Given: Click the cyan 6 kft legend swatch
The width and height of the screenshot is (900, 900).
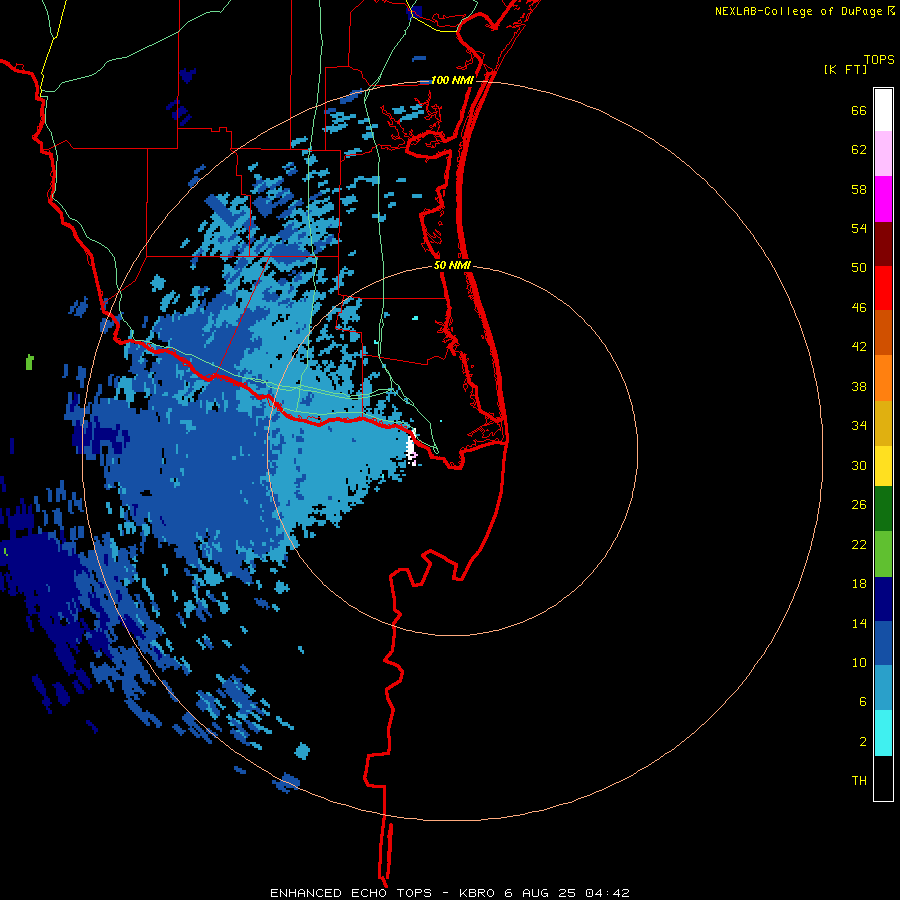Looking at the screenshot, I should 883,733.
